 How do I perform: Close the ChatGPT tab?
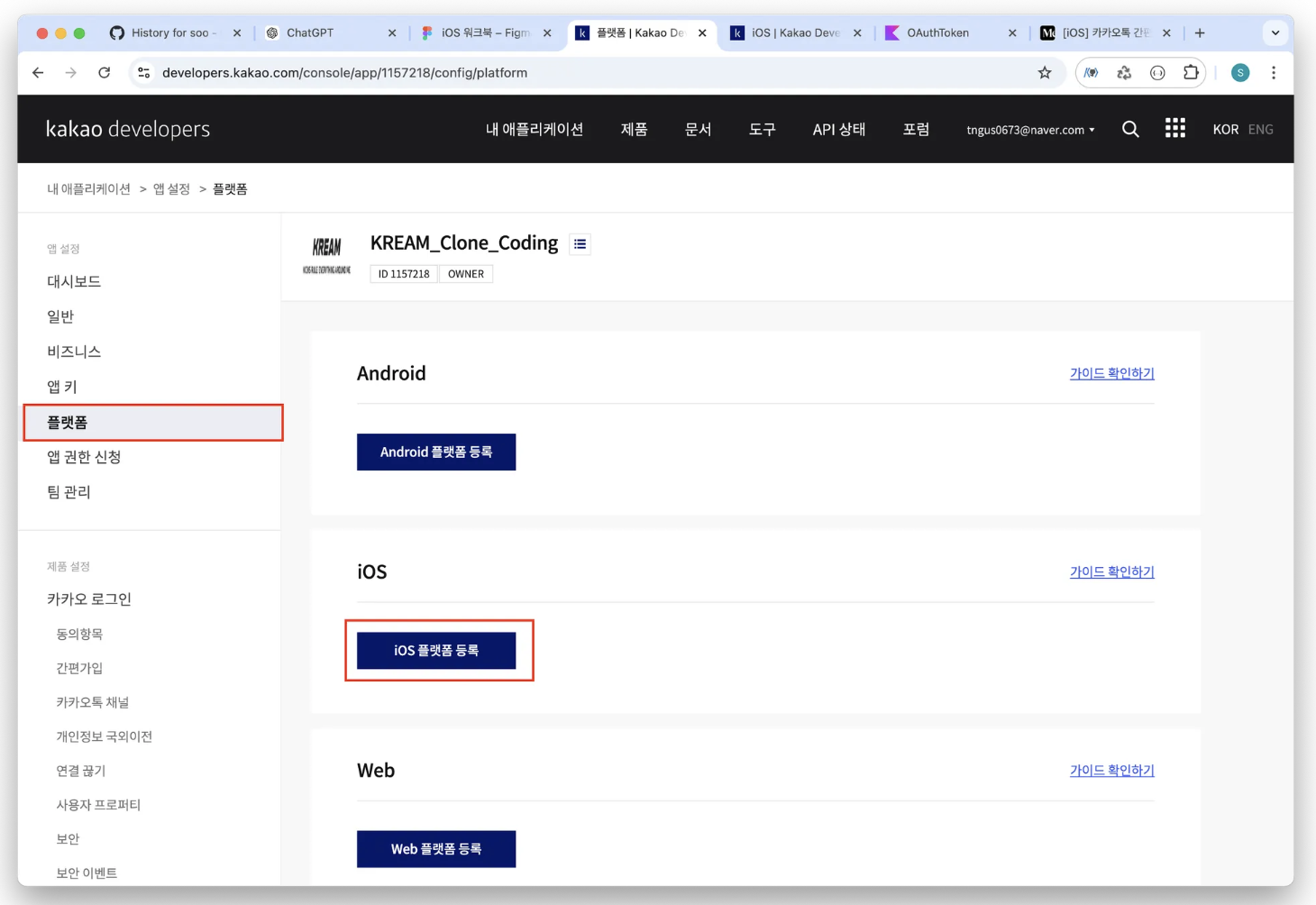point(392,32)
